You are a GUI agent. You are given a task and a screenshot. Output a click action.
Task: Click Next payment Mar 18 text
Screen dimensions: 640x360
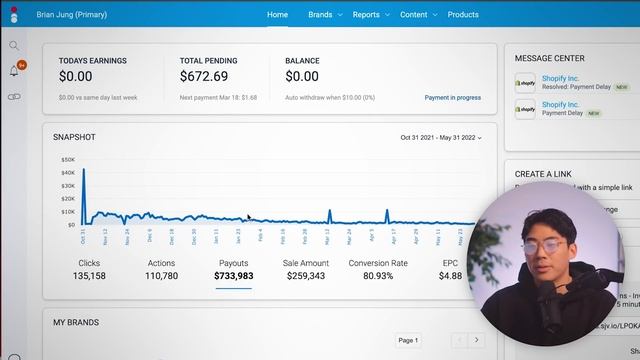coord(218,98)
